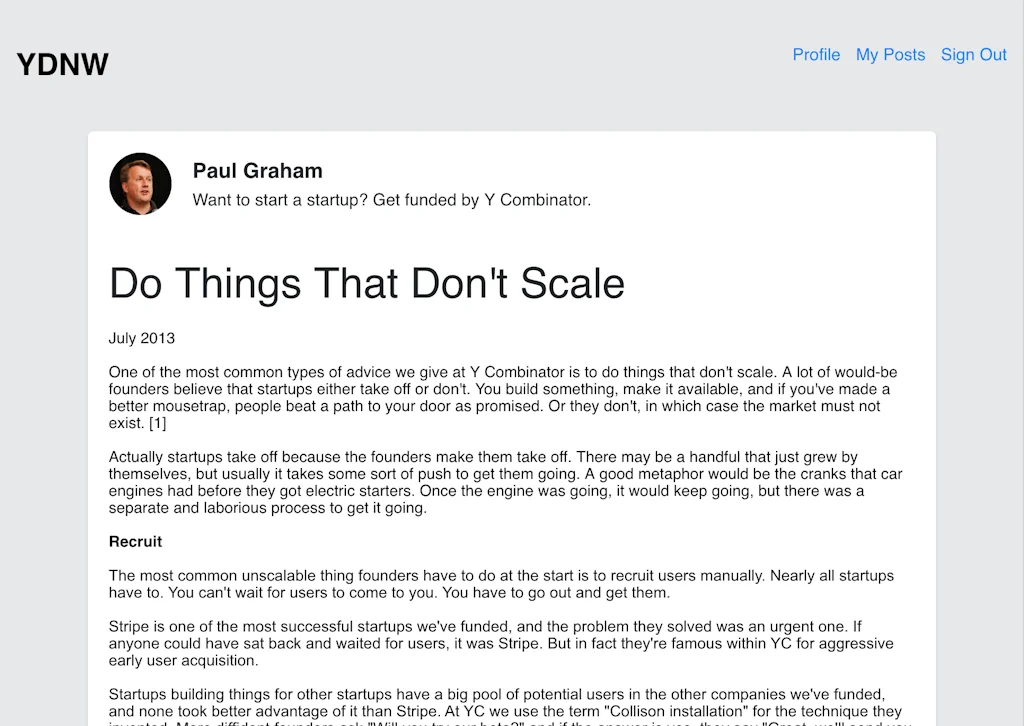Click the Profile menu item in navigation
Screen dimensions: 1024x726
tap(816, 55)
